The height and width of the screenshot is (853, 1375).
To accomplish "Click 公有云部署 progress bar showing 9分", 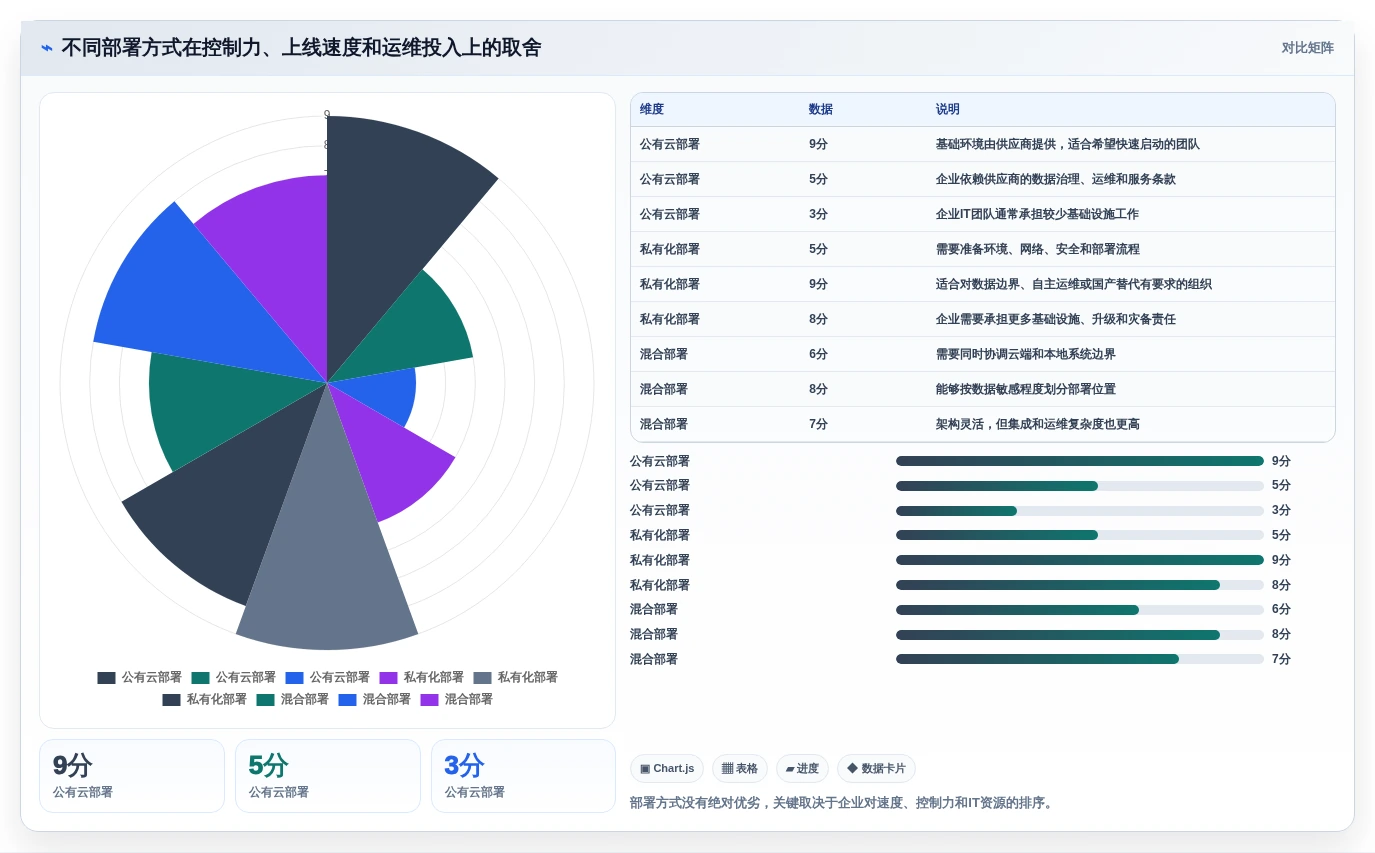I will (1080, 461).
